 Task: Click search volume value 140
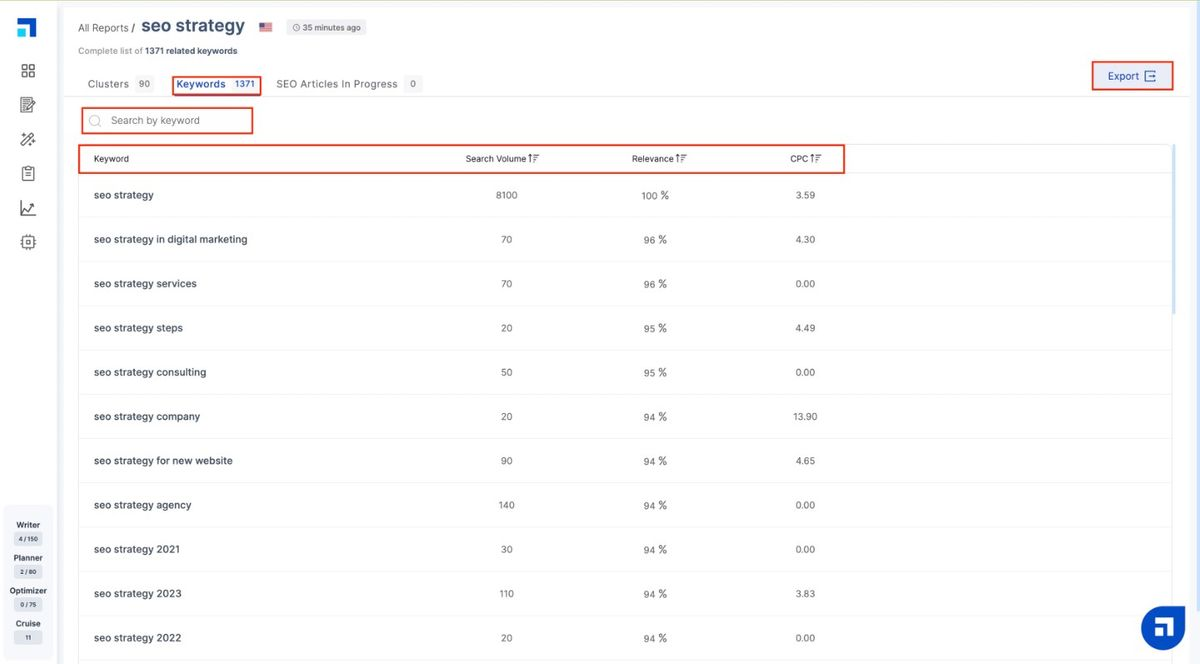(x=506, y=505)
